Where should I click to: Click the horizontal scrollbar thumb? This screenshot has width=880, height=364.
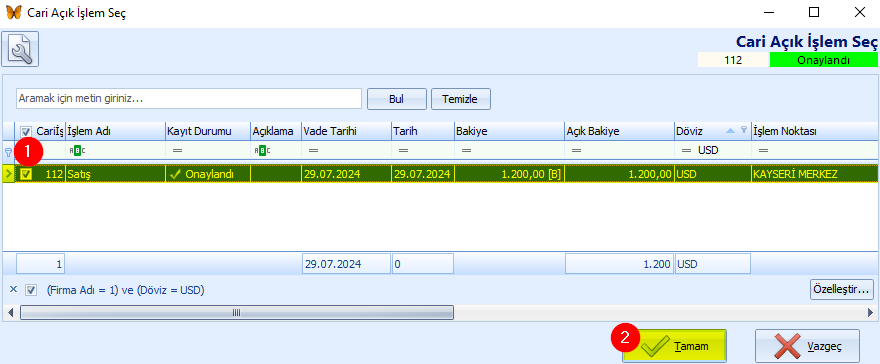pyautogui.click(x=237, y=312)
